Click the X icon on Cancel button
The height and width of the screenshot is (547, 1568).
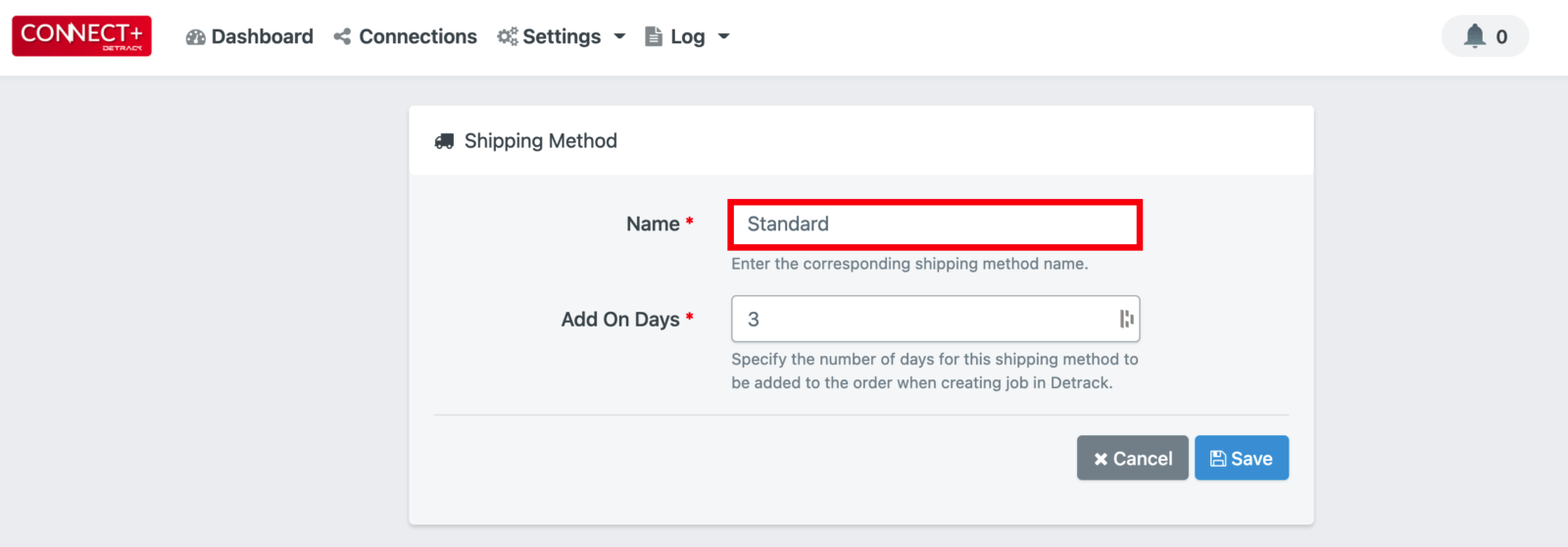click(x=1101, y=459)
